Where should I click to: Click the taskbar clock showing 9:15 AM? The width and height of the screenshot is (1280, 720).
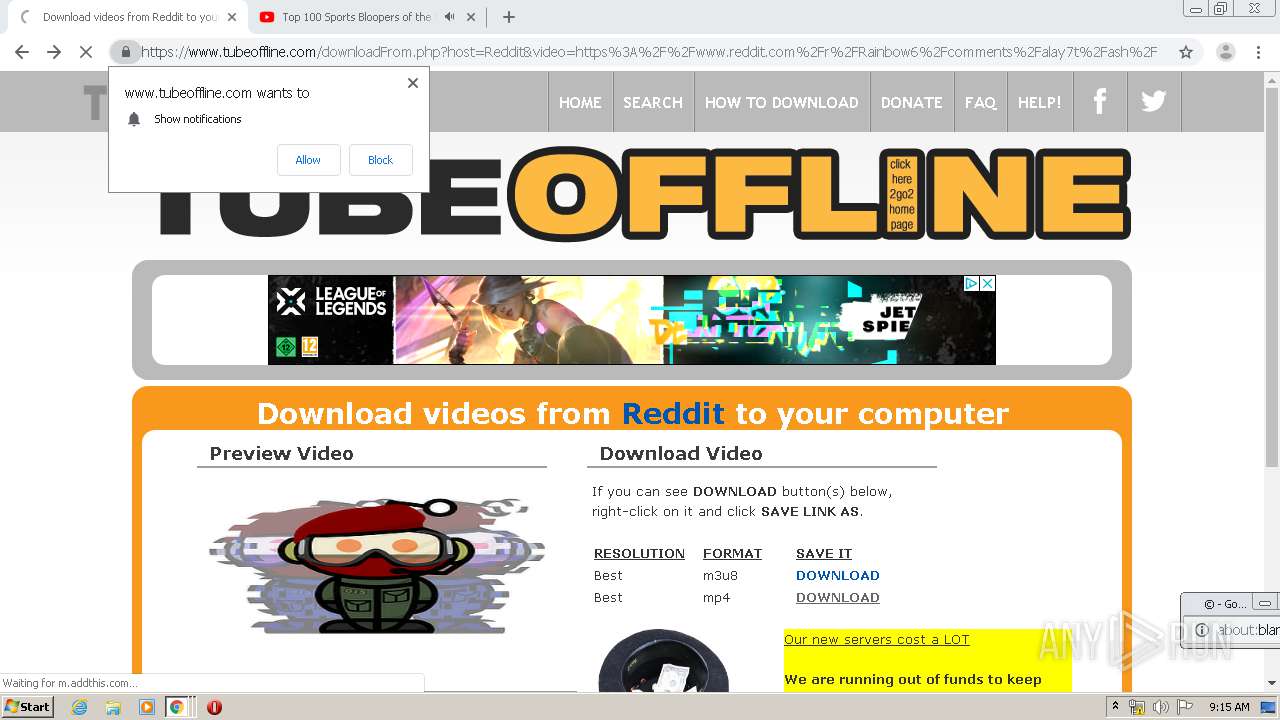[1229, 707]
